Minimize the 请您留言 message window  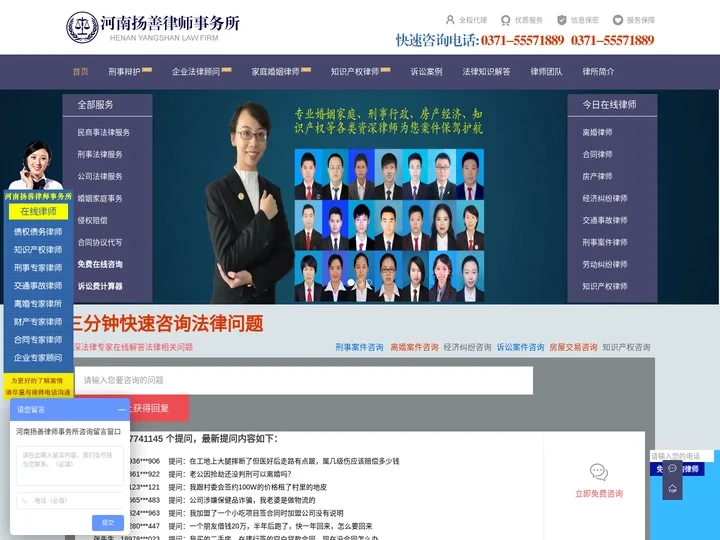[121, 410]
